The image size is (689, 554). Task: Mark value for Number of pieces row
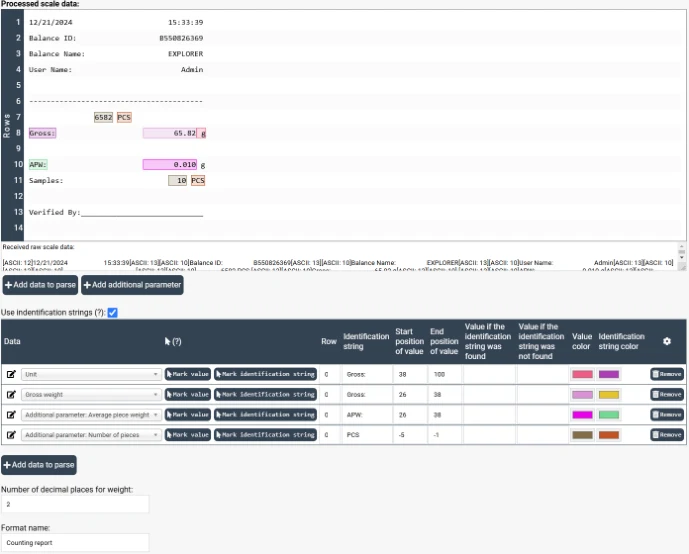tap(188, 435)
